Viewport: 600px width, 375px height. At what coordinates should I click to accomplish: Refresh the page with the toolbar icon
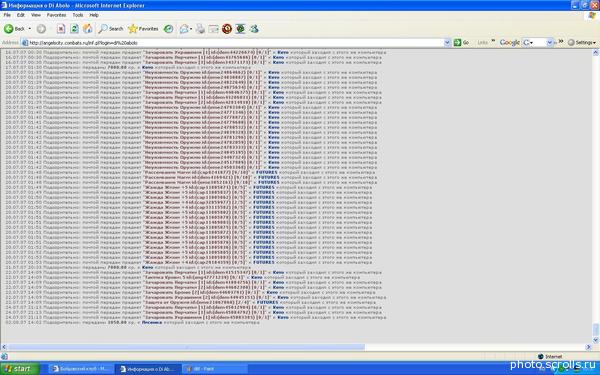pos(74,29)
